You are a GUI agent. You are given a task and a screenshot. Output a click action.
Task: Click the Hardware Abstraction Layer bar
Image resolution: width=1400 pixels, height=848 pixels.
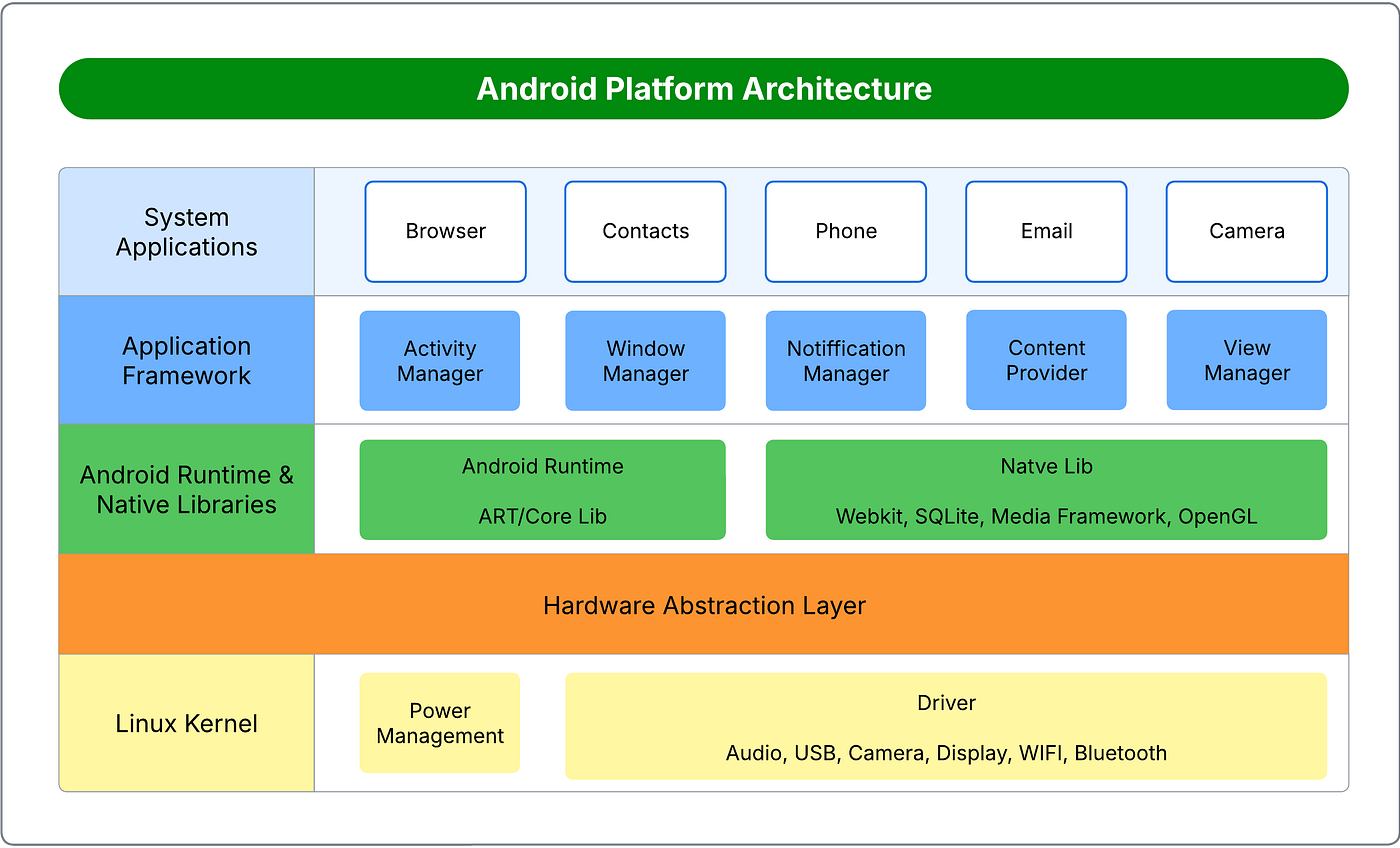pos(704,604)
